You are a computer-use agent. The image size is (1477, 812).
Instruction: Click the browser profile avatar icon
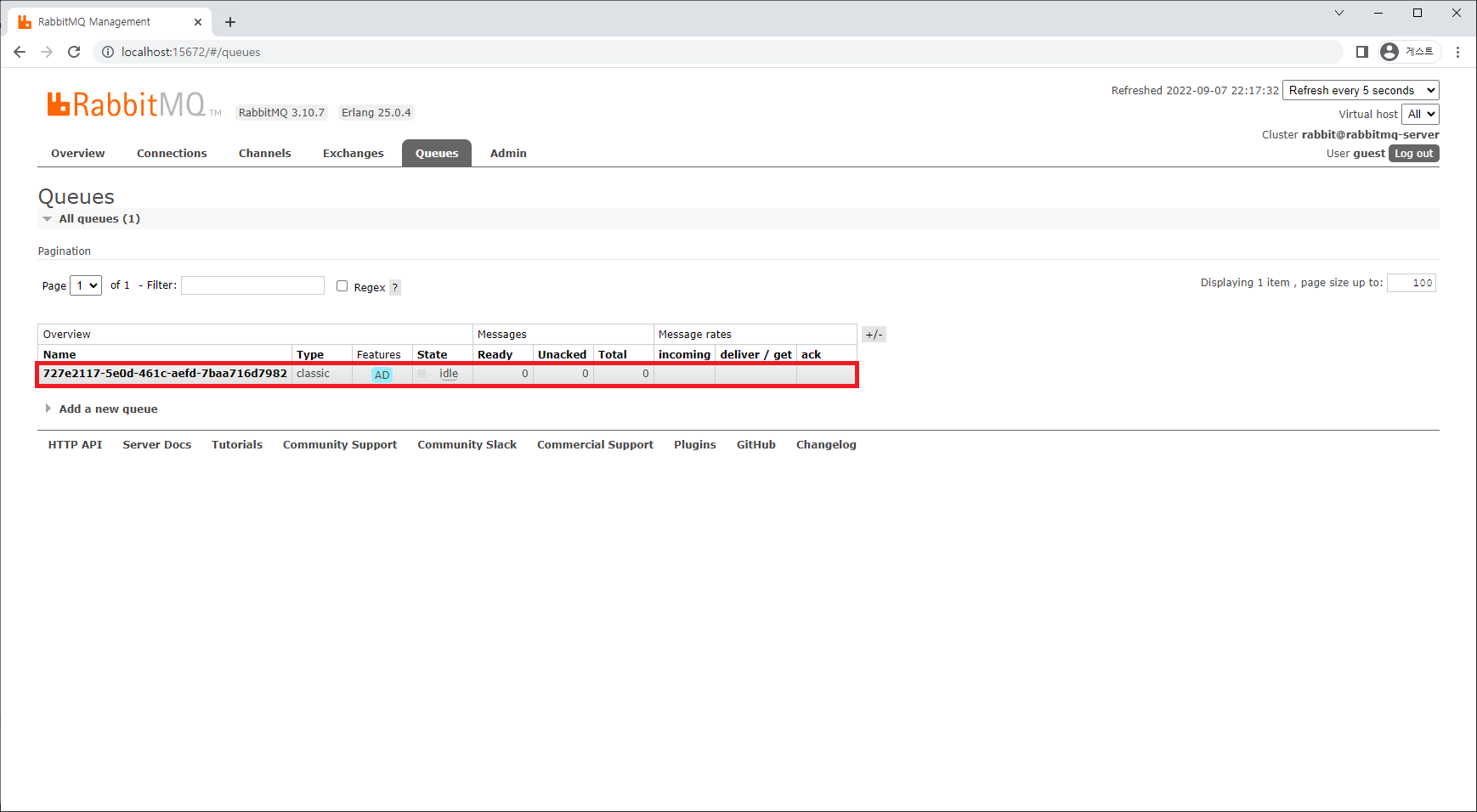(1389, 52)
